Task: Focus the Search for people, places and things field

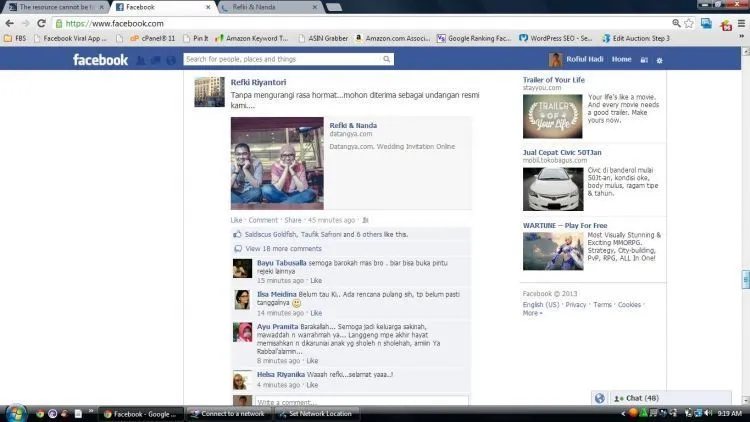Action: point(284,59)
